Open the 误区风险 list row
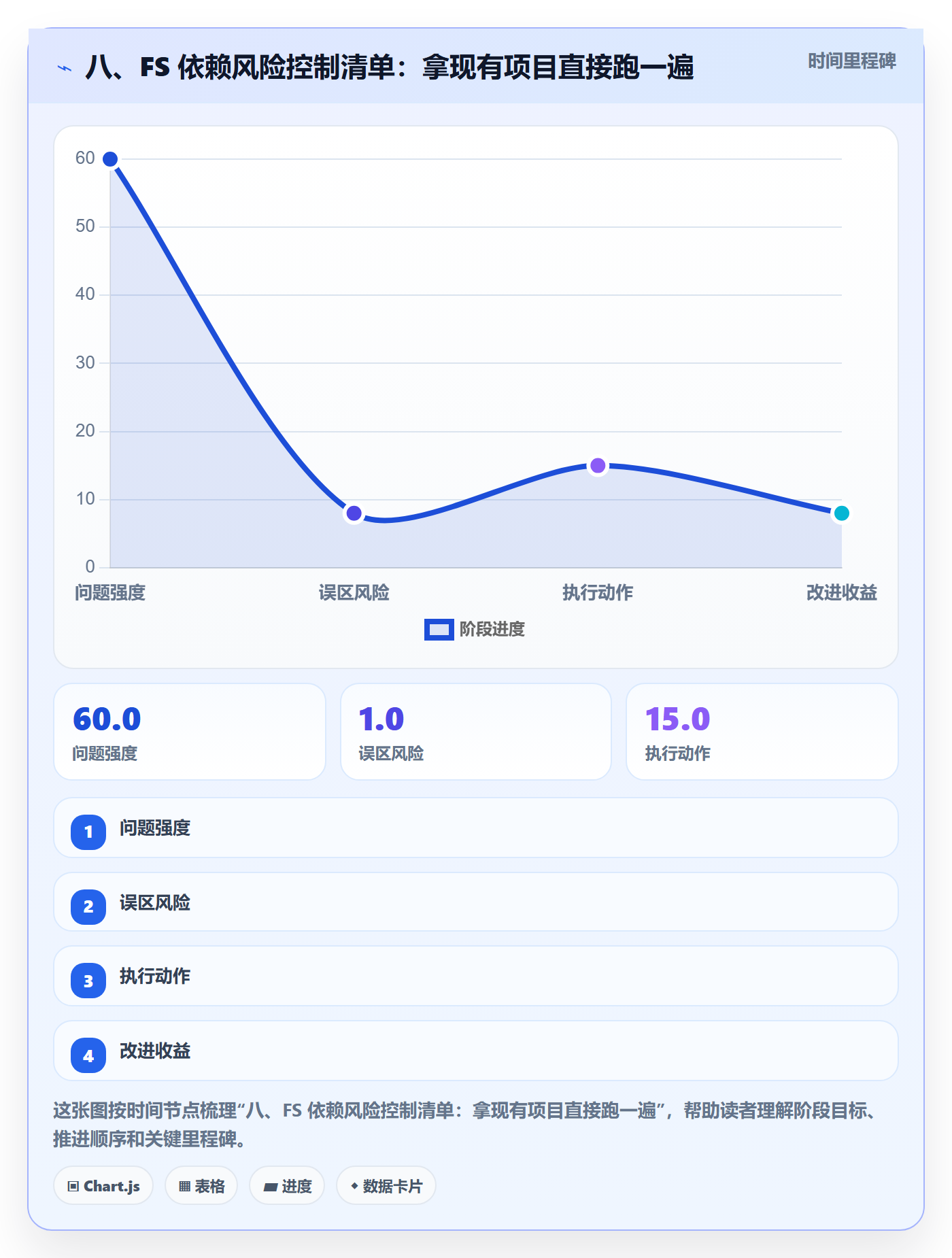Image resolution: width=952 pixels, height=1258 pixels. point(476,902)
